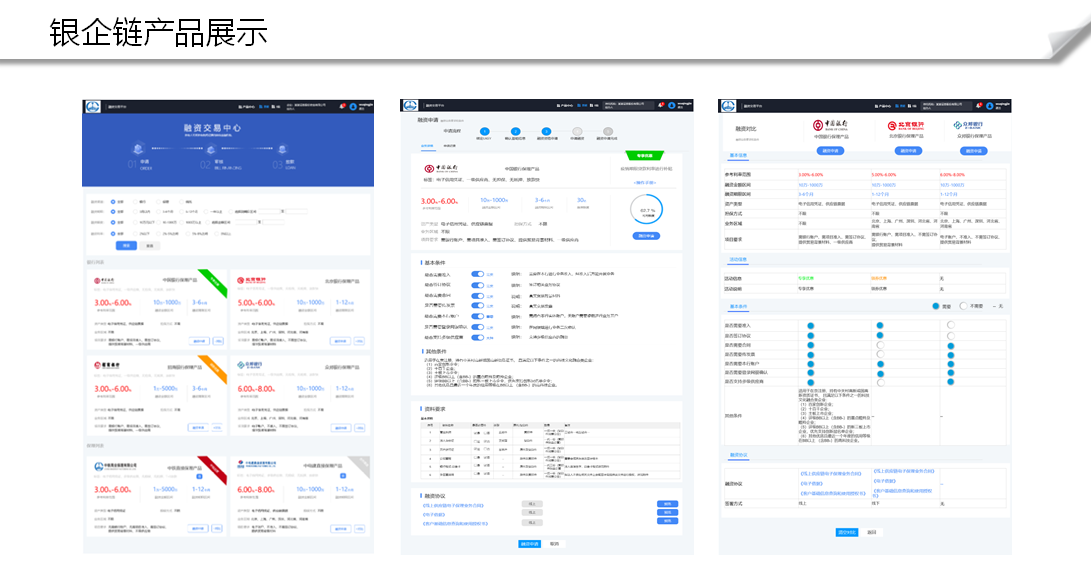Click the Bank of Beijing logo in comparison header
The height and width of the screenshot is (574, 1091).
pyautogui.click(x=905, y=125)
